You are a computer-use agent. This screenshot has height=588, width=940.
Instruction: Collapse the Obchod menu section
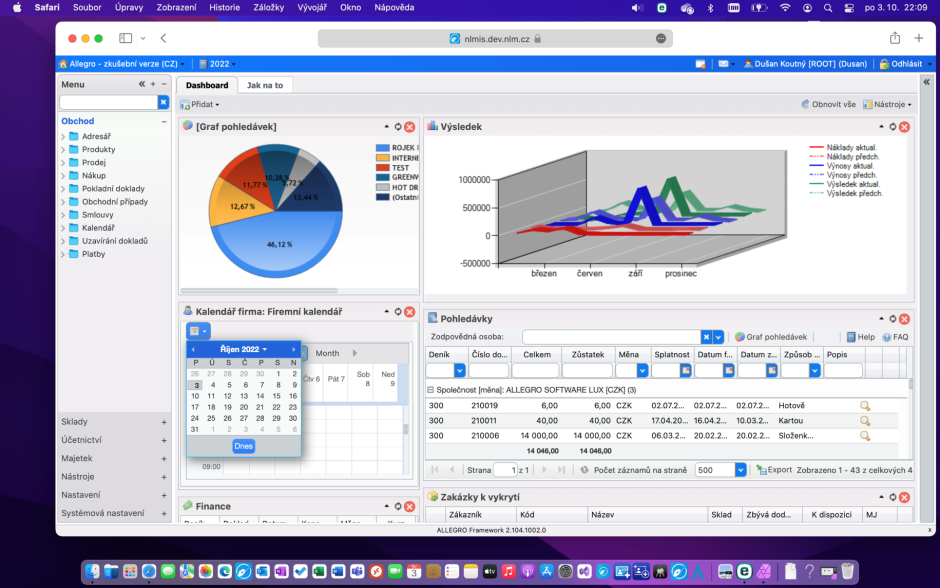(x=164, y=121)
